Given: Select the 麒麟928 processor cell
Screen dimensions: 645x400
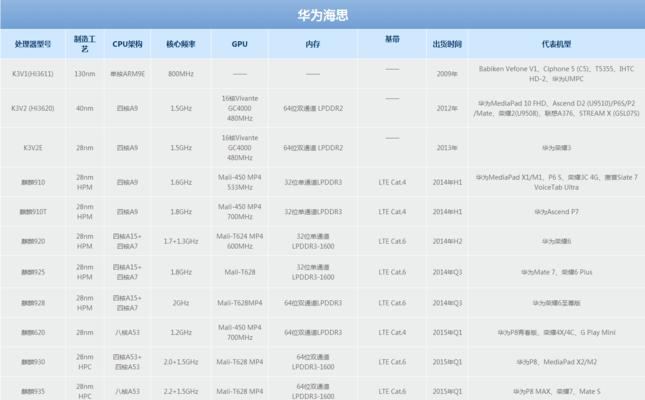Looking at the screenshot, I should tap(33, 303).
